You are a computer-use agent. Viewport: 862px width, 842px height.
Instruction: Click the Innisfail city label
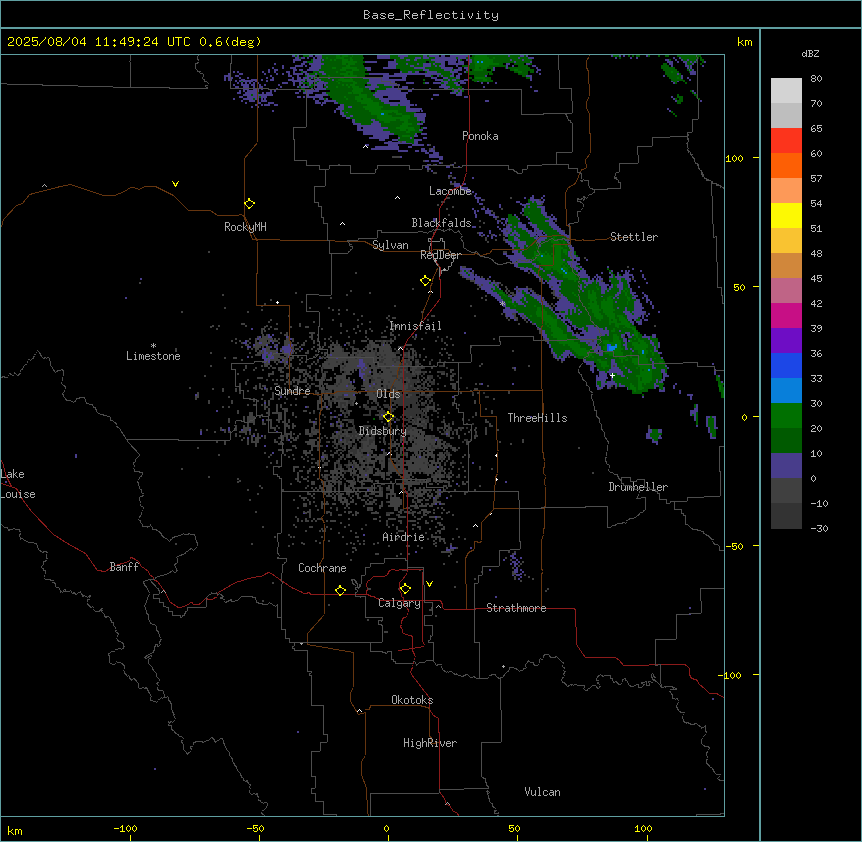[415, 326]
